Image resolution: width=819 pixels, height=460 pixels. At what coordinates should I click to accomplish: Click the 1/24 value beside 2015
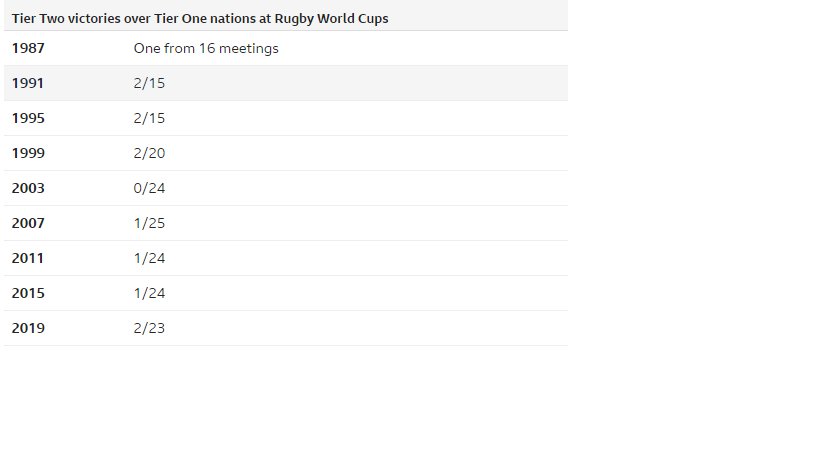coord(149,293)
